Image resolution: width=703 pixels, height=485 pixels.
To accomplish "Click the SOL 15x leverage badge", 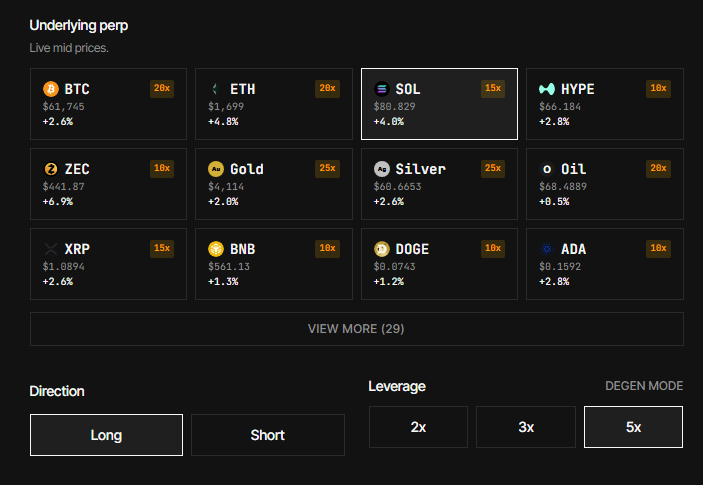I will tap(493, 88).
